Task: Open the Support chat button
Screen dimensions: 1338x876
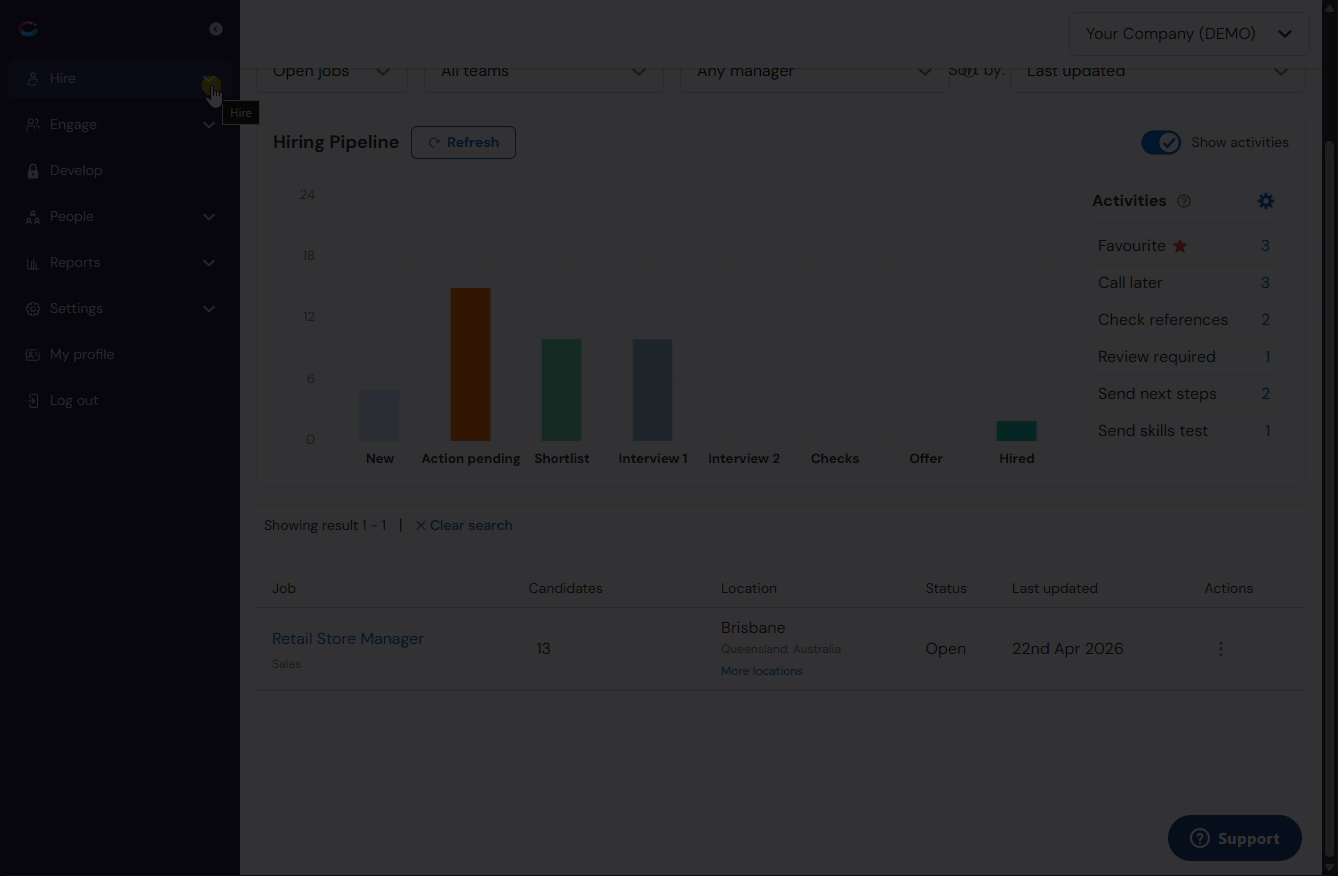Action: point(1235,839)
